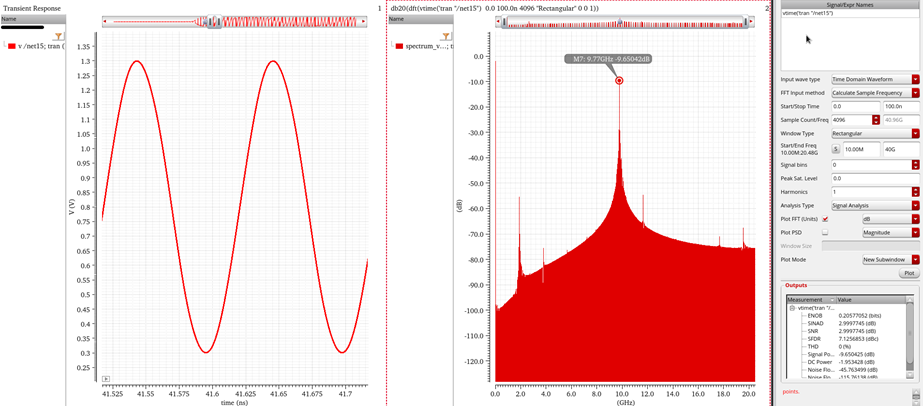The height and width of the screenshot is (406, 923).
Task: Click the filter icon in Transient Response legend
Action: 59,34
